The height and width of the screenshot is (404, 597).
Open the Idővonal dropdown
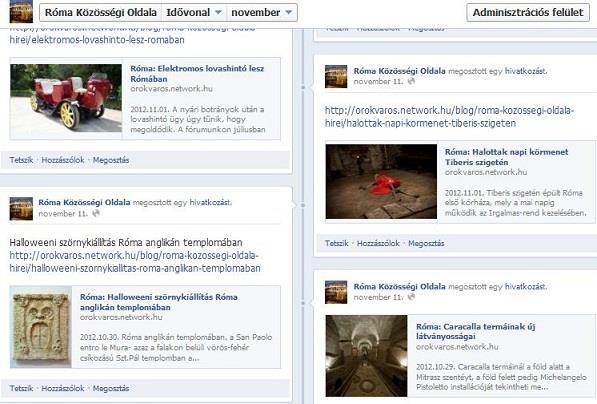coord(194,13)
